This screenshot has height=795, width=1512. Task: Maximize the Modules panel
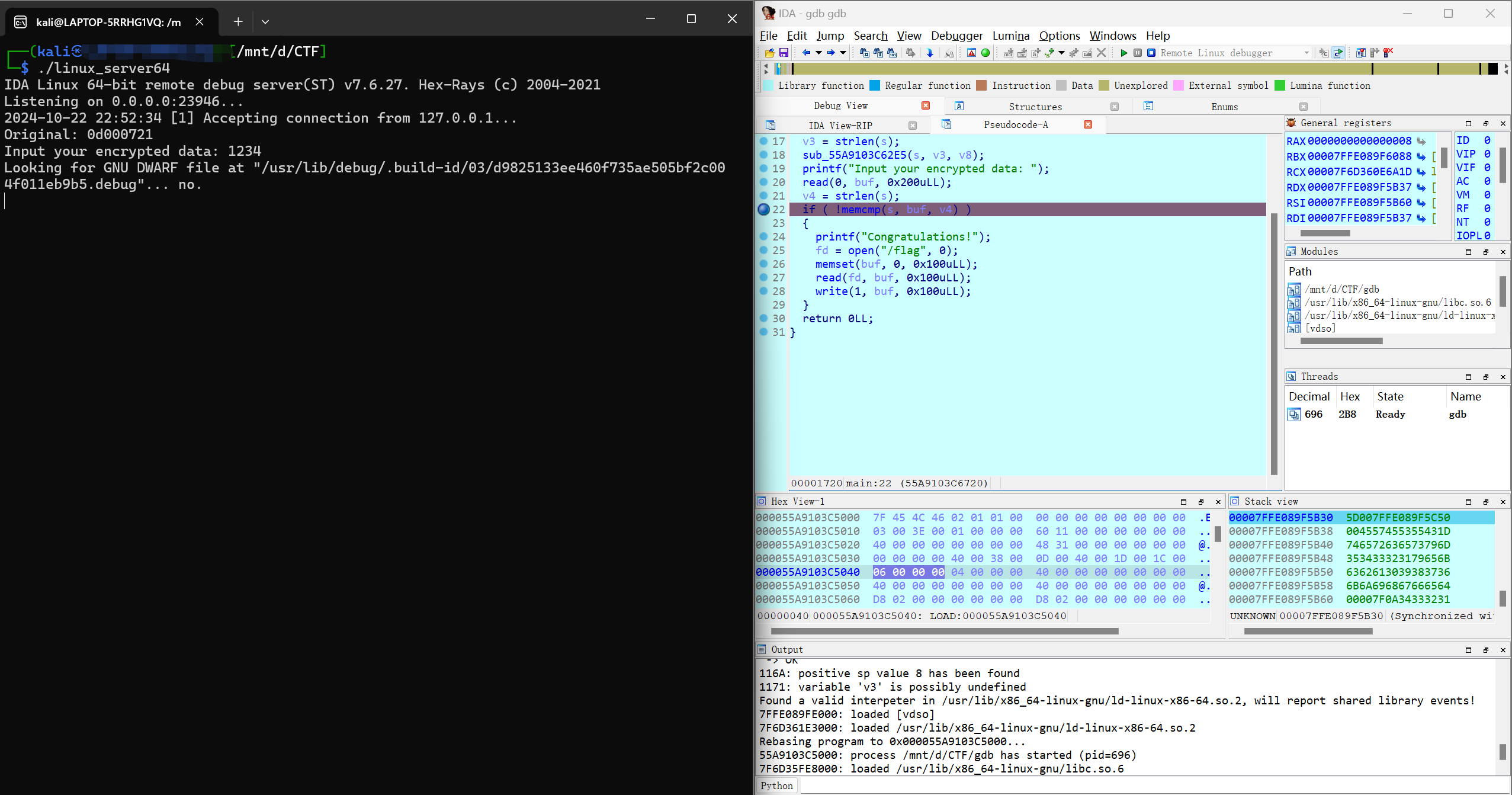pyautogui.click(x=1468, y=252)
